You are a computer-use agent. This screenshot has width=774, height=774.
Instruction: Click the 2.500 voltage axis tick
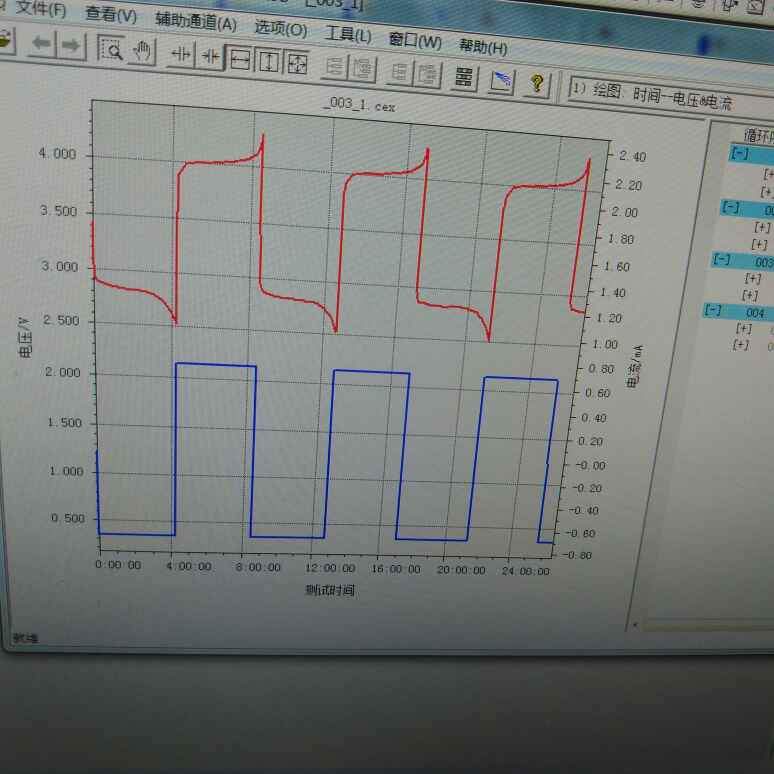(61, 320)
